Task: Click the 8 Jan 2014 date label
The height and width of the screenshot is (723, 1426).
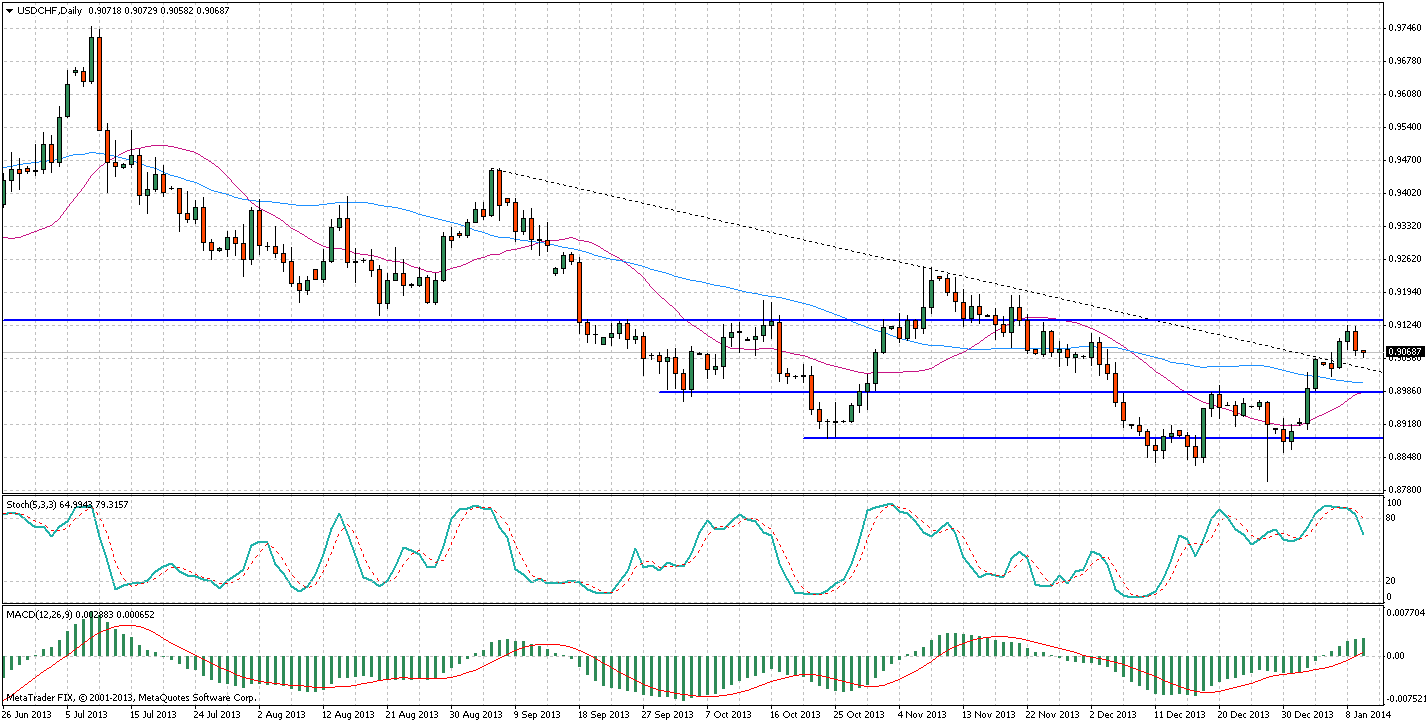Action: pyautogui.click(x=1370, y=715)
